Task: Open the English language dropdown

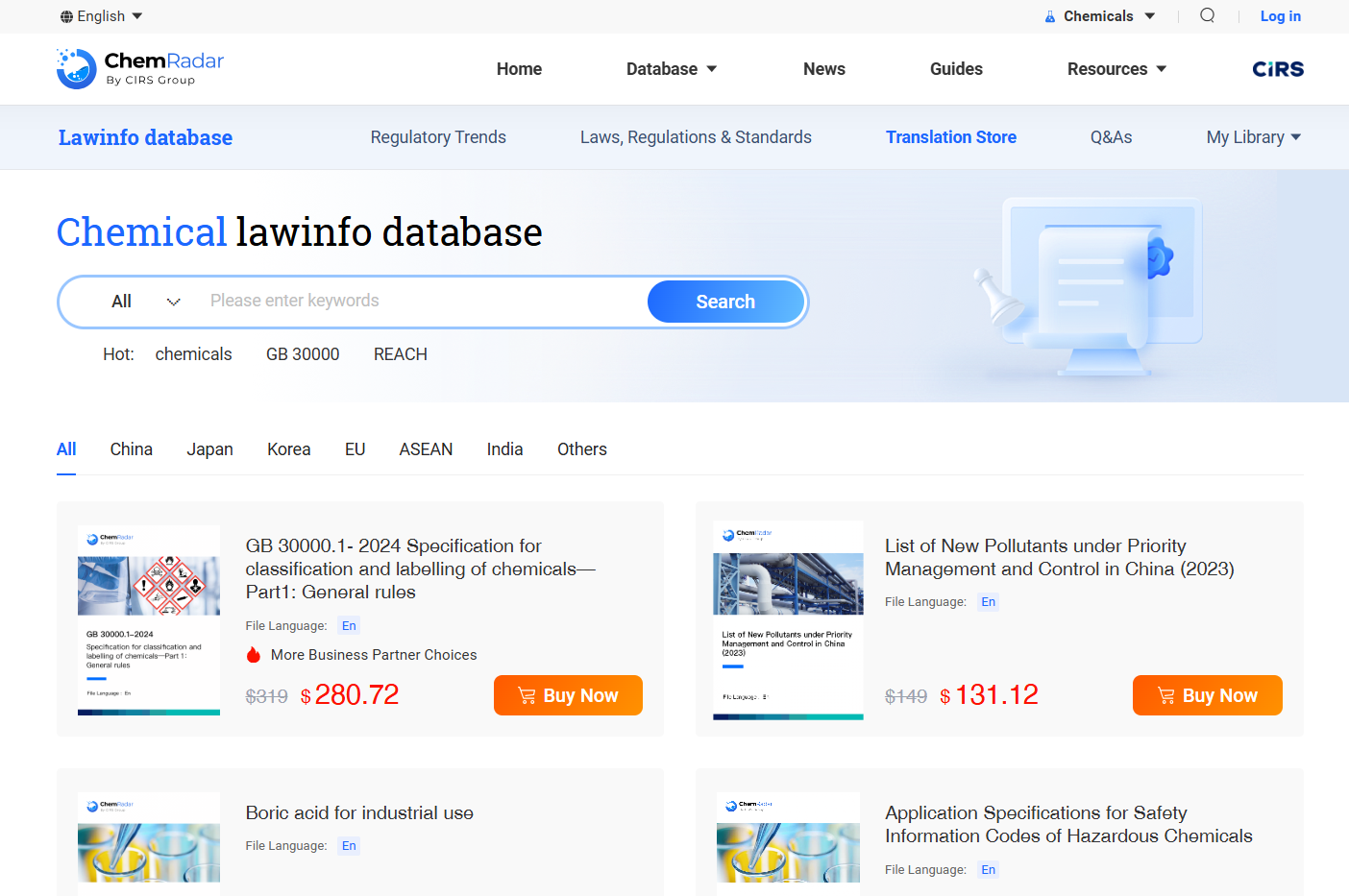Action: pos(102,16)
